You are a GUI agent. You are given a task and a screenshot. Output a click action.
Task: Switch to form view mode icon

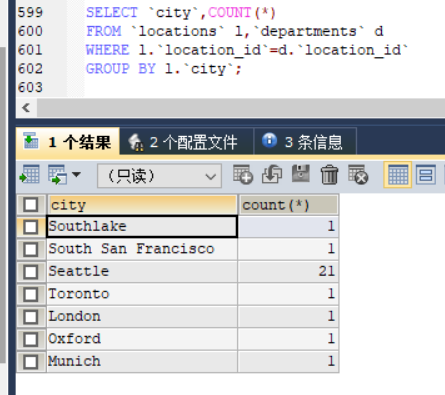[426, 175]
